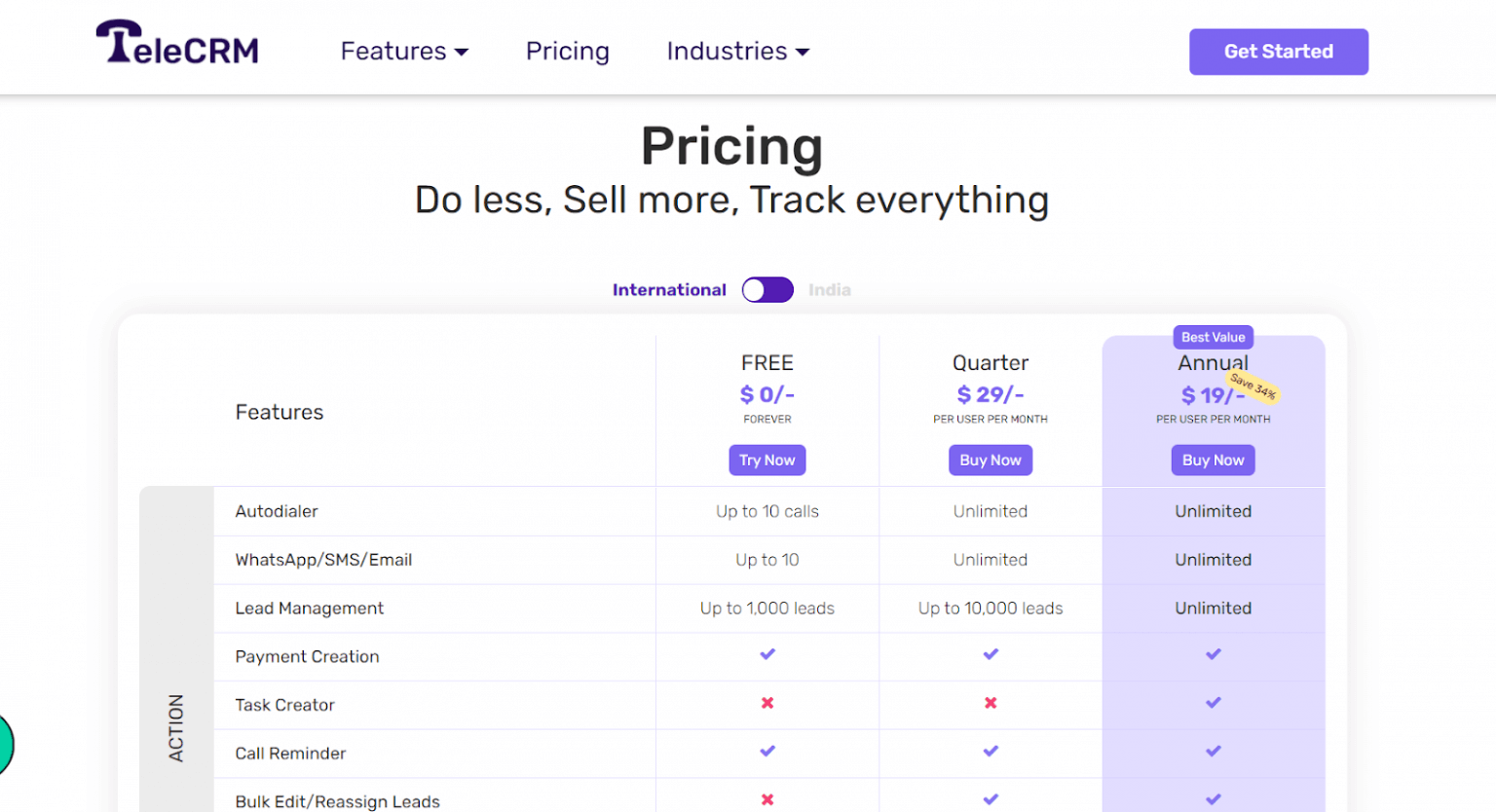Click the green chat bubble icon
This screenshot has height=812, width=1496.
(4, 744)
